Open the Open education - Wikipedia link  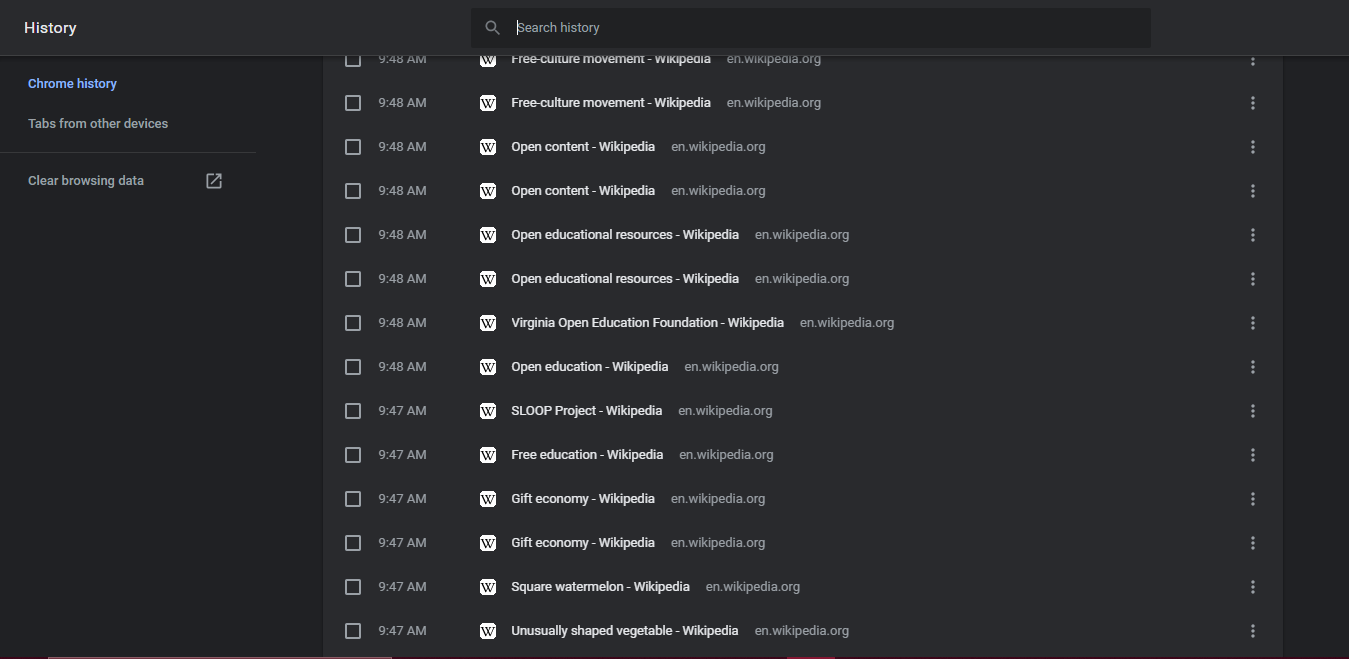[x=589, y=367]
